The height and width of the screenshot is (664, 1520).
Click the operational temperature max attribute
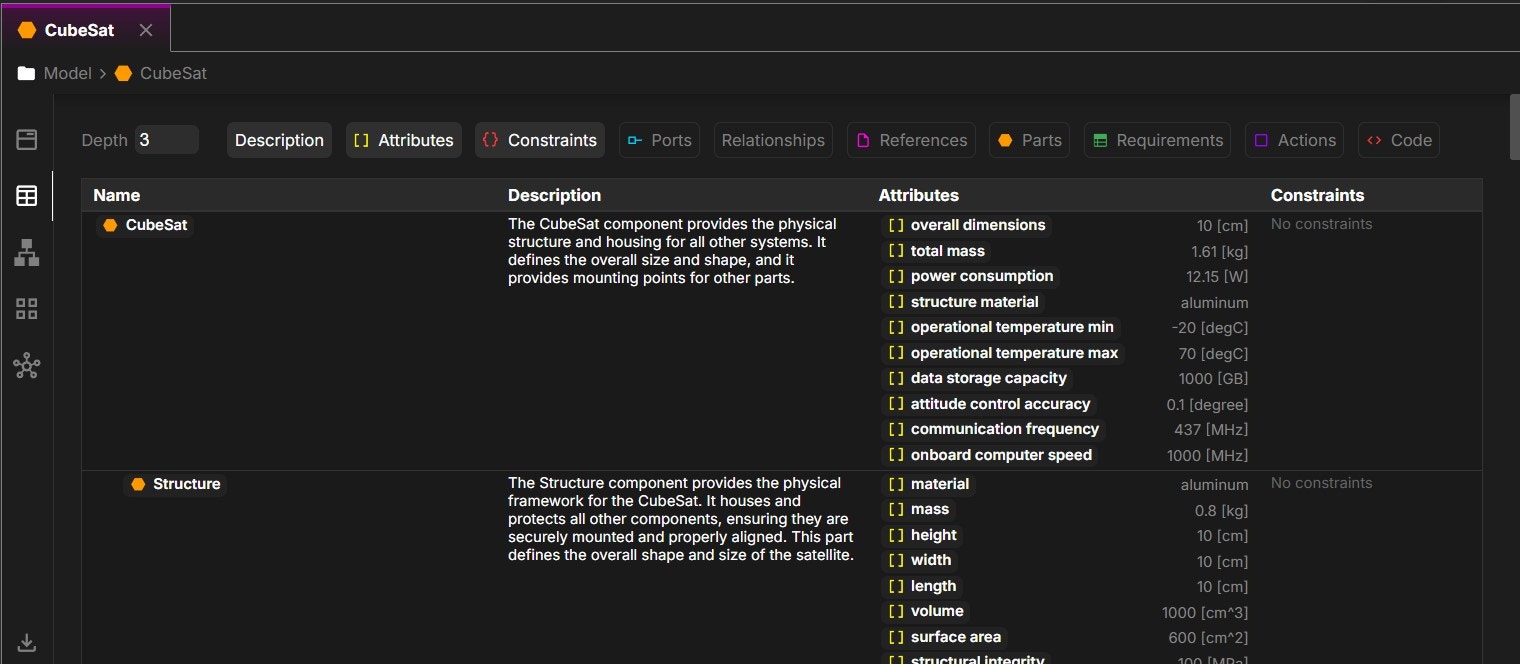[1003, 353]
